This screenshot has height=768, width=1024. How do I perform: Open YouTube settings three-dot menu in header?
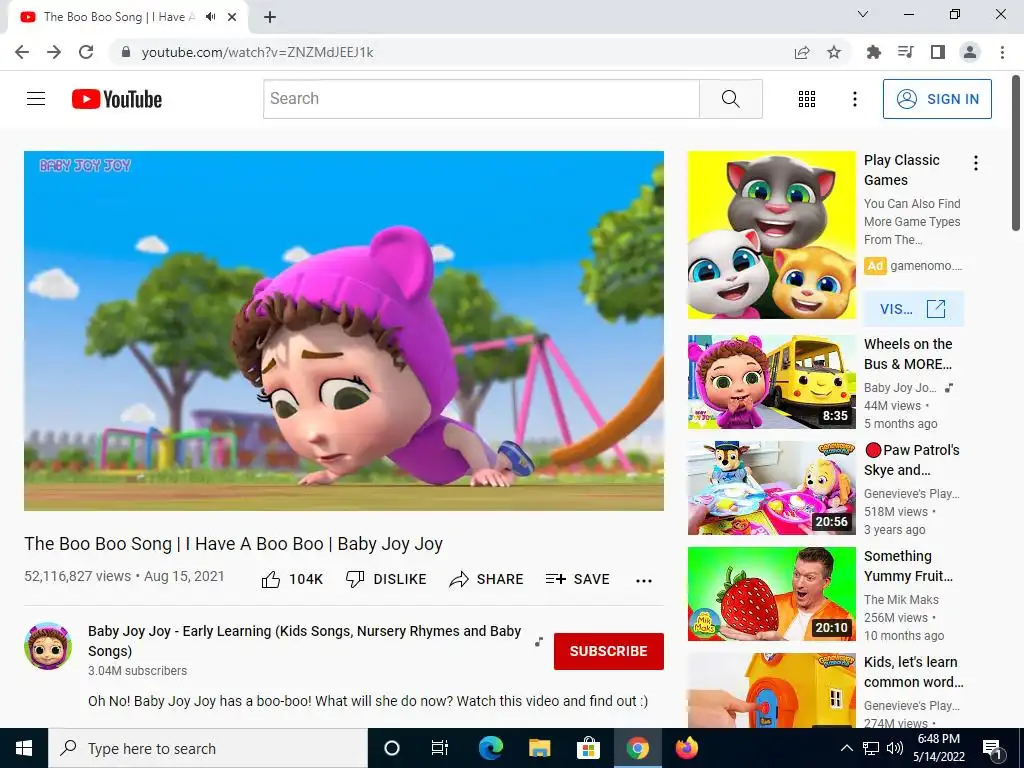pos(854,99)
